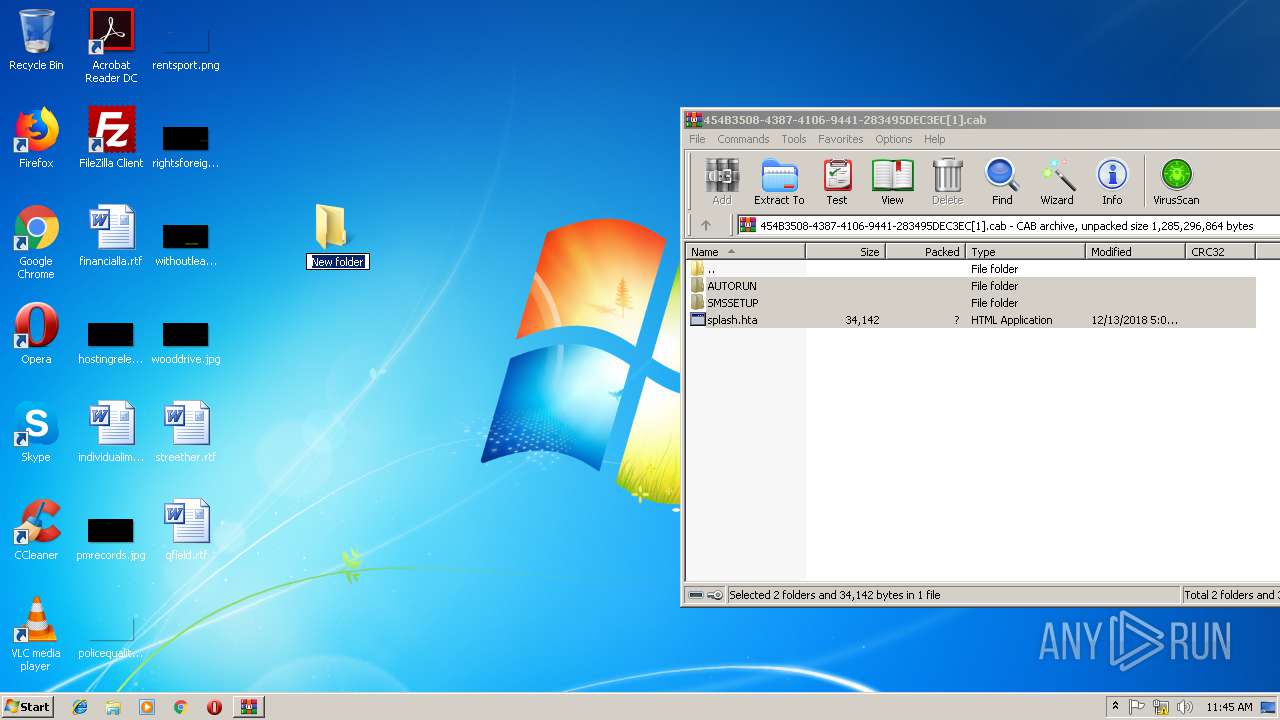Sort by the Modified column header
1280x720 pixels.
(x=1136, y=252)
